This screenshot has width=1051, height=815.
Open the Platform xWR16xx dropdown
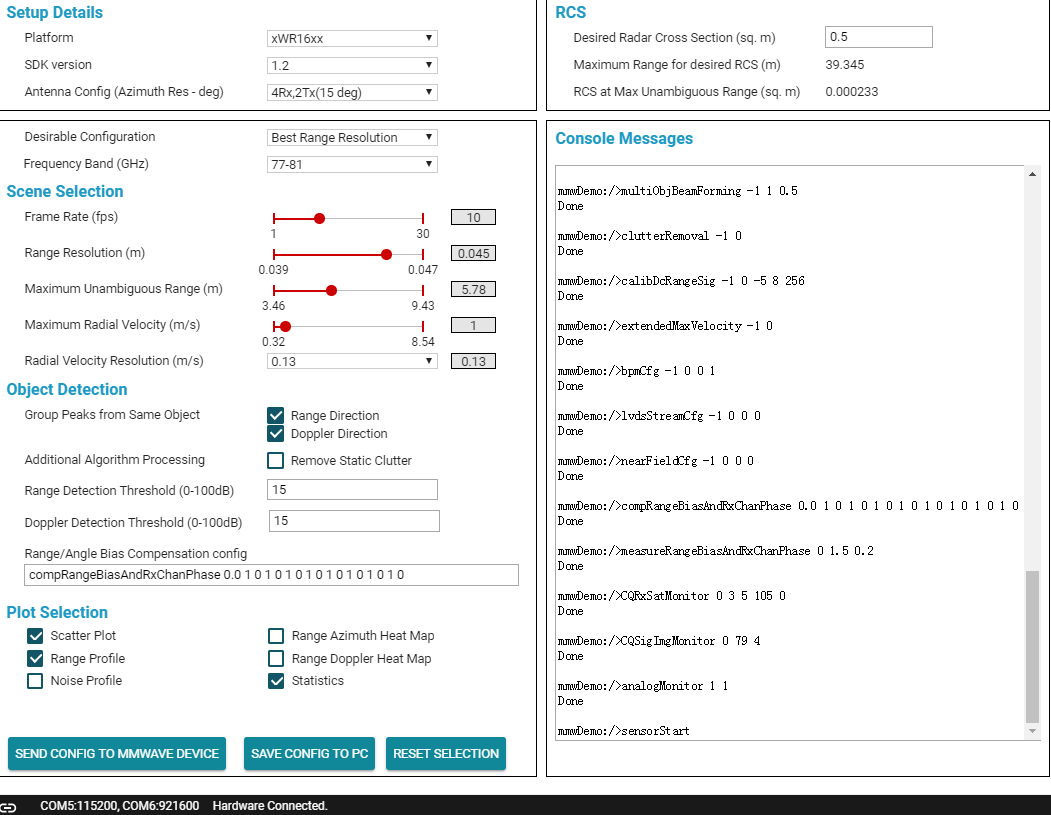(352, 38)
